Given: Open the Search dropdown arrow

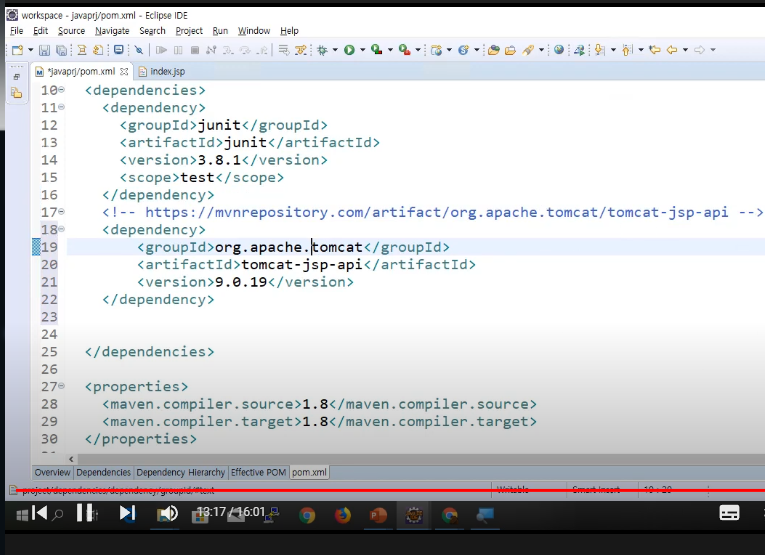Looking at the screenshot, I should [x=541, y=50].
